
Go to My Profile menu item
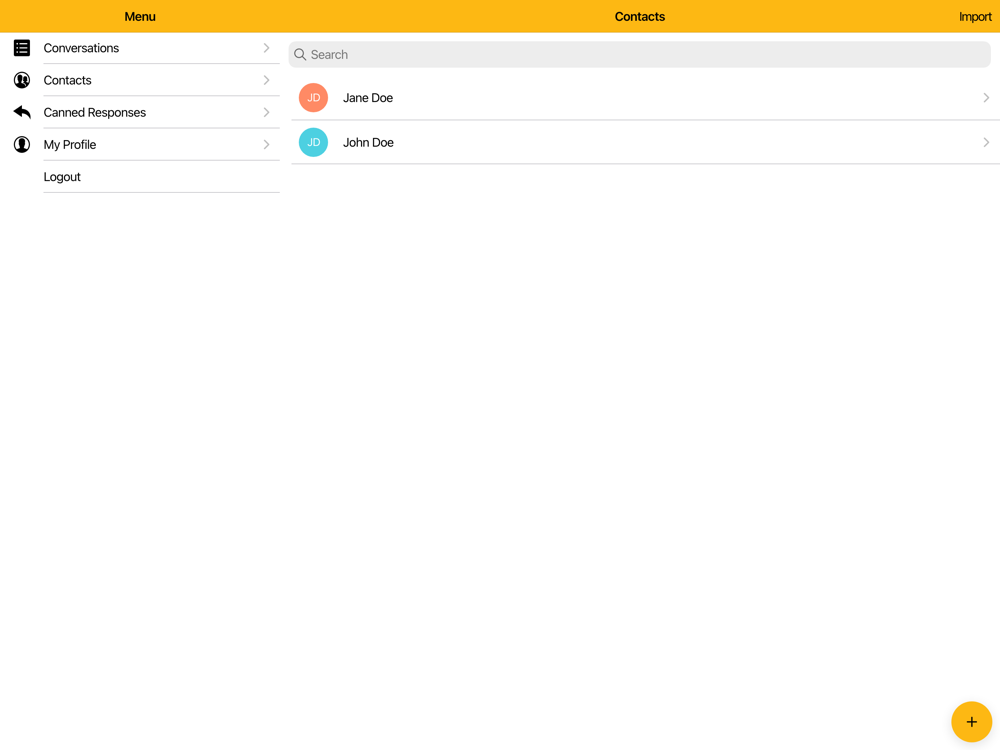click(140, 145)
